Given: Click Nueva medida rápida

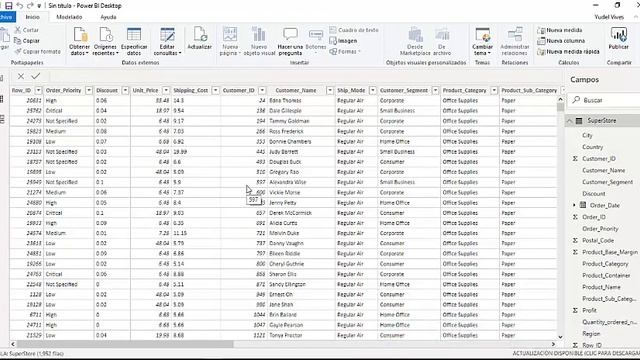Looking at the screenshot, I should [568, 51].
